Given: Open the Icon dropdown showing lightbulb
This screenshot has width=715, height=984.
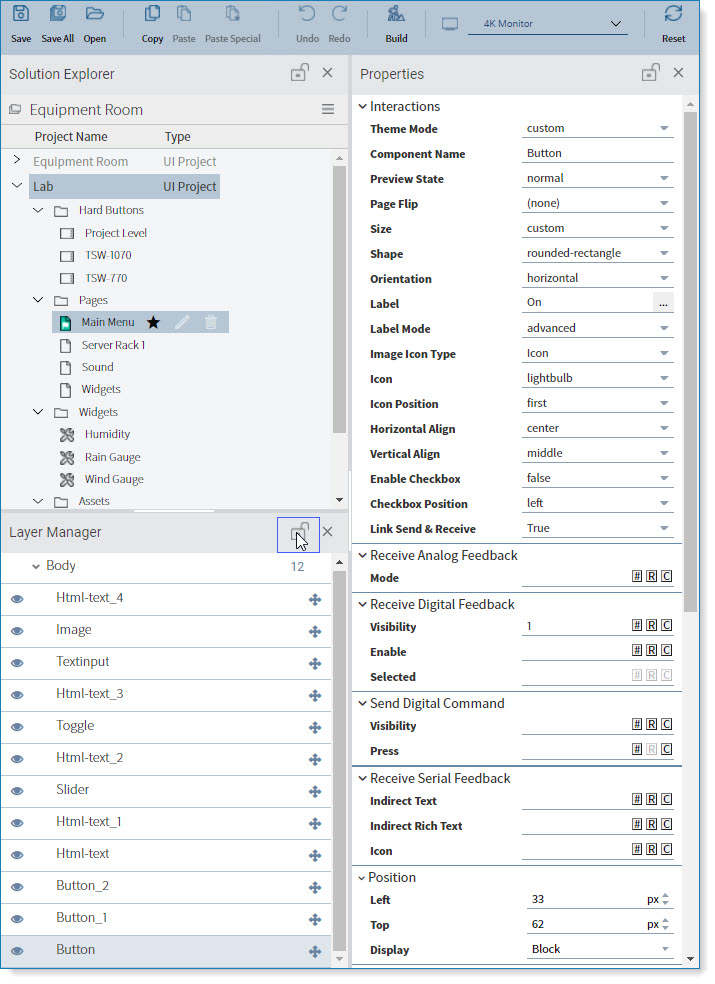Looking at the screenshot, I should coord(597,378).
